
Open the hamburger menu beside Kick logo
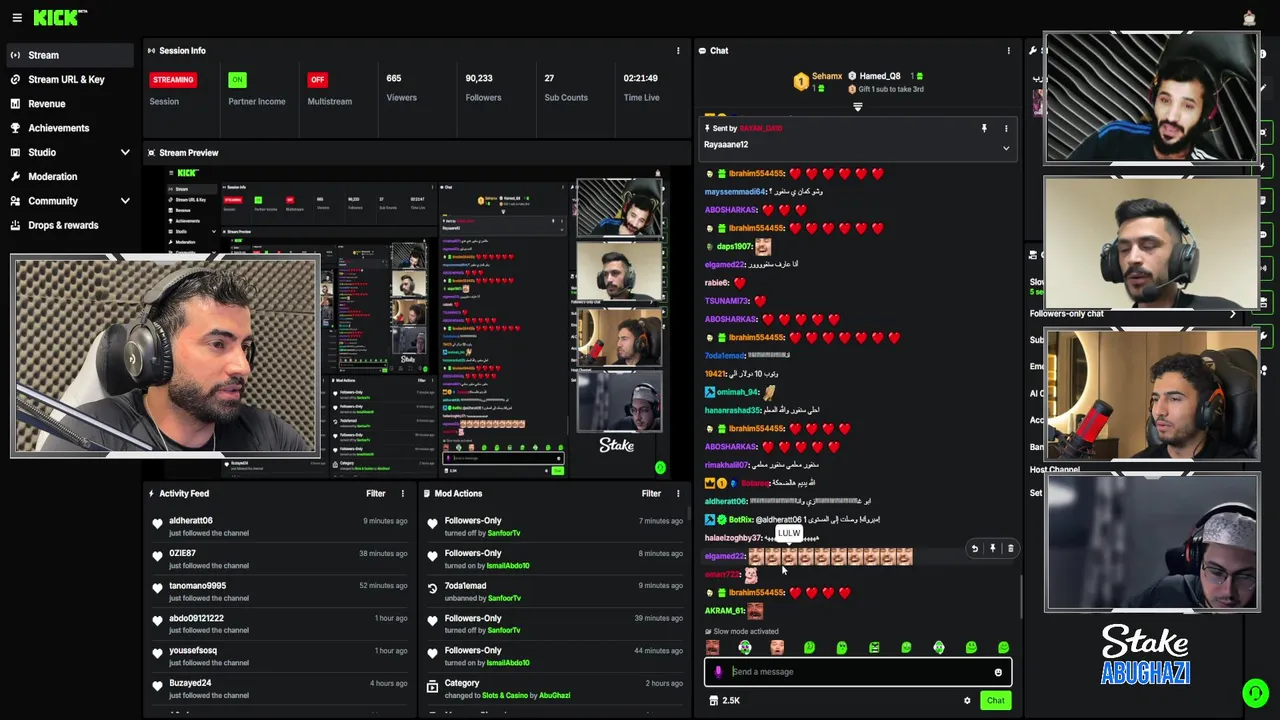coord(17,18)
